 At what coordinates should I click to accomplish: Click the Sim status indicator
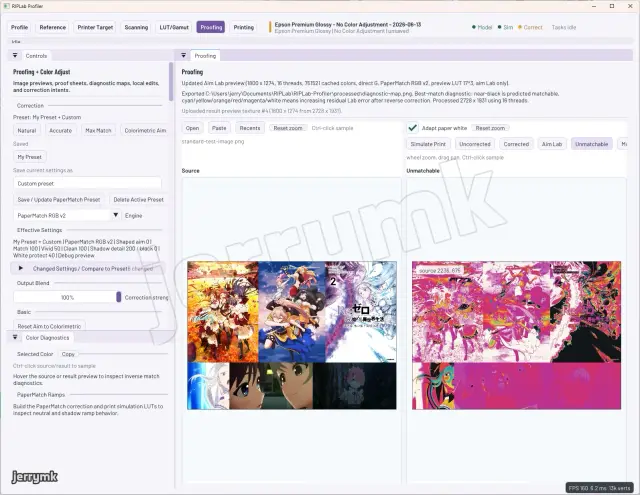505,27
